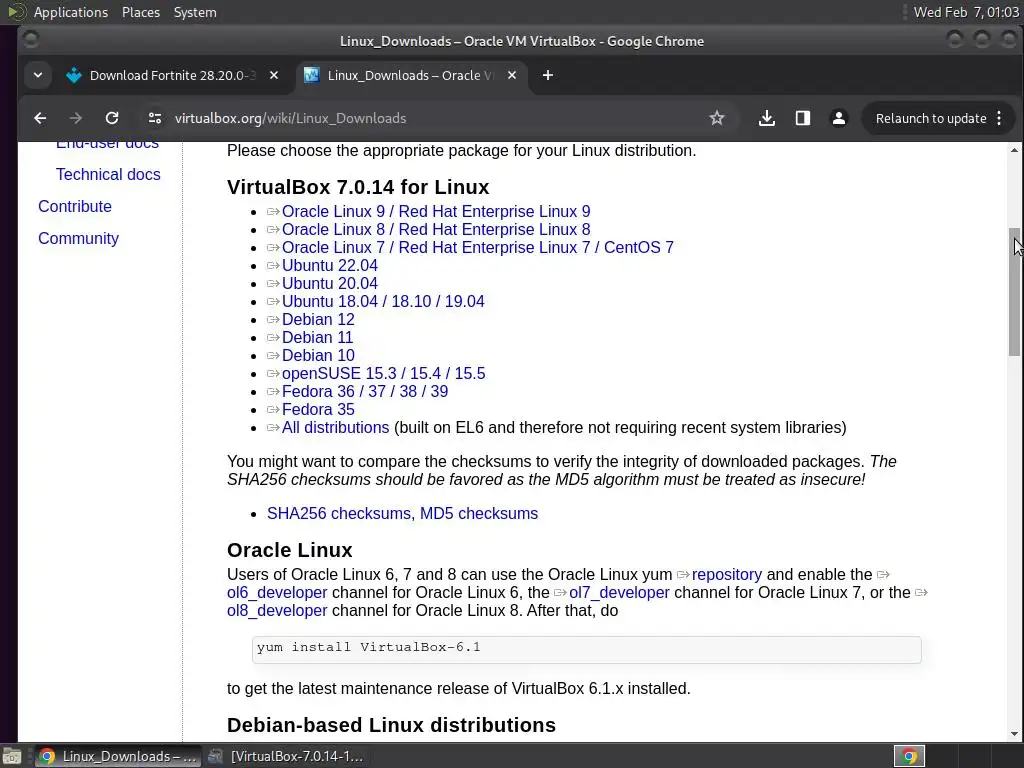Click the clock showing Wed Feb 7
The width and height of the screenshot is (1024, 768).
966,12
